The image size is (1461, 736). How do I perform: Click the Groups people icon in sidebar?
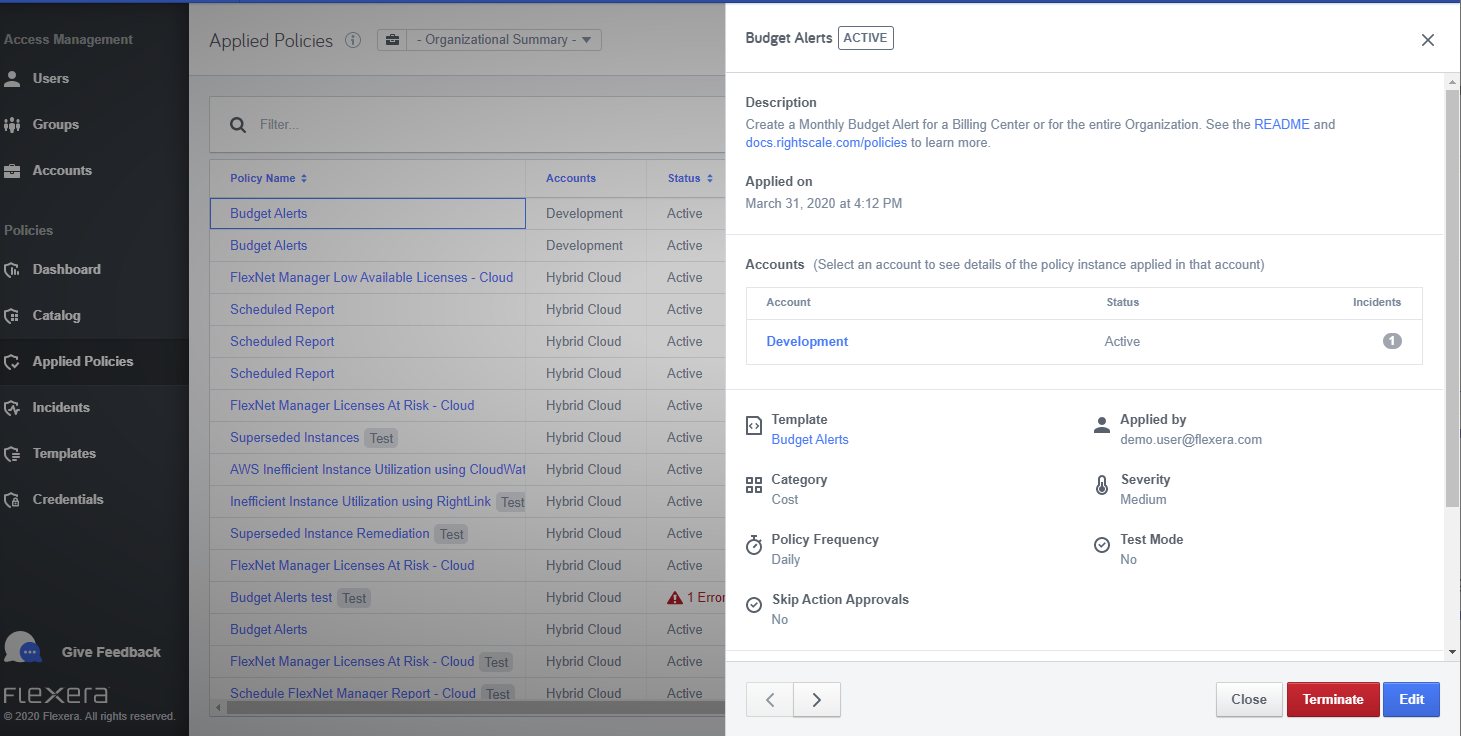pyautogui.click(x=12, y=124)
